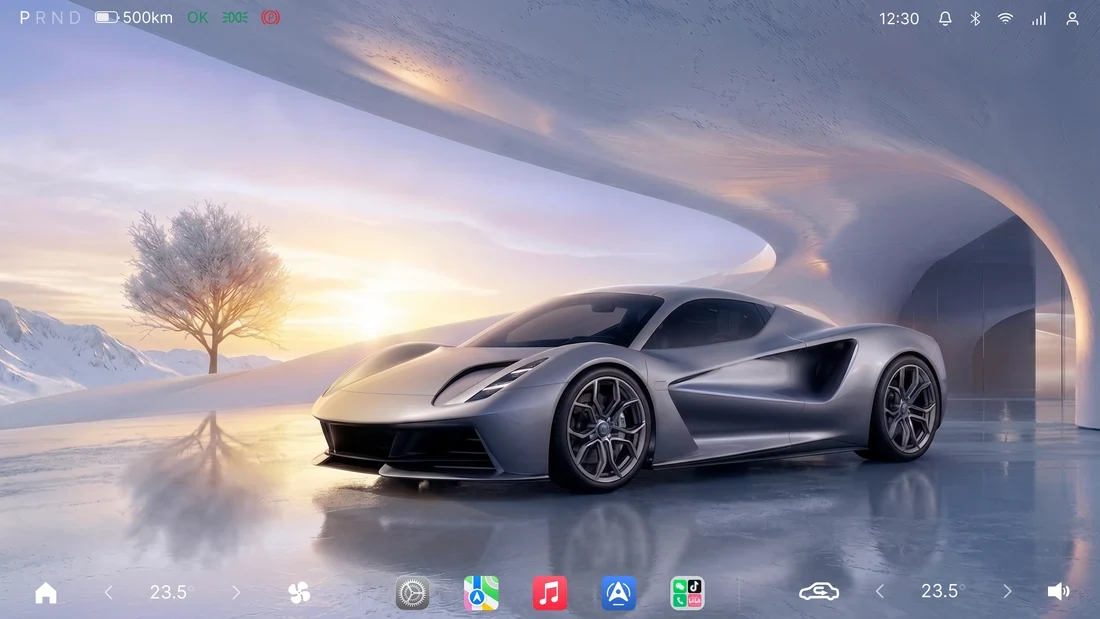The width and height of the screenshot is (1100, 619).
Task: Raise temperature with arrow beside fan icon
Action: coord(236,593)
